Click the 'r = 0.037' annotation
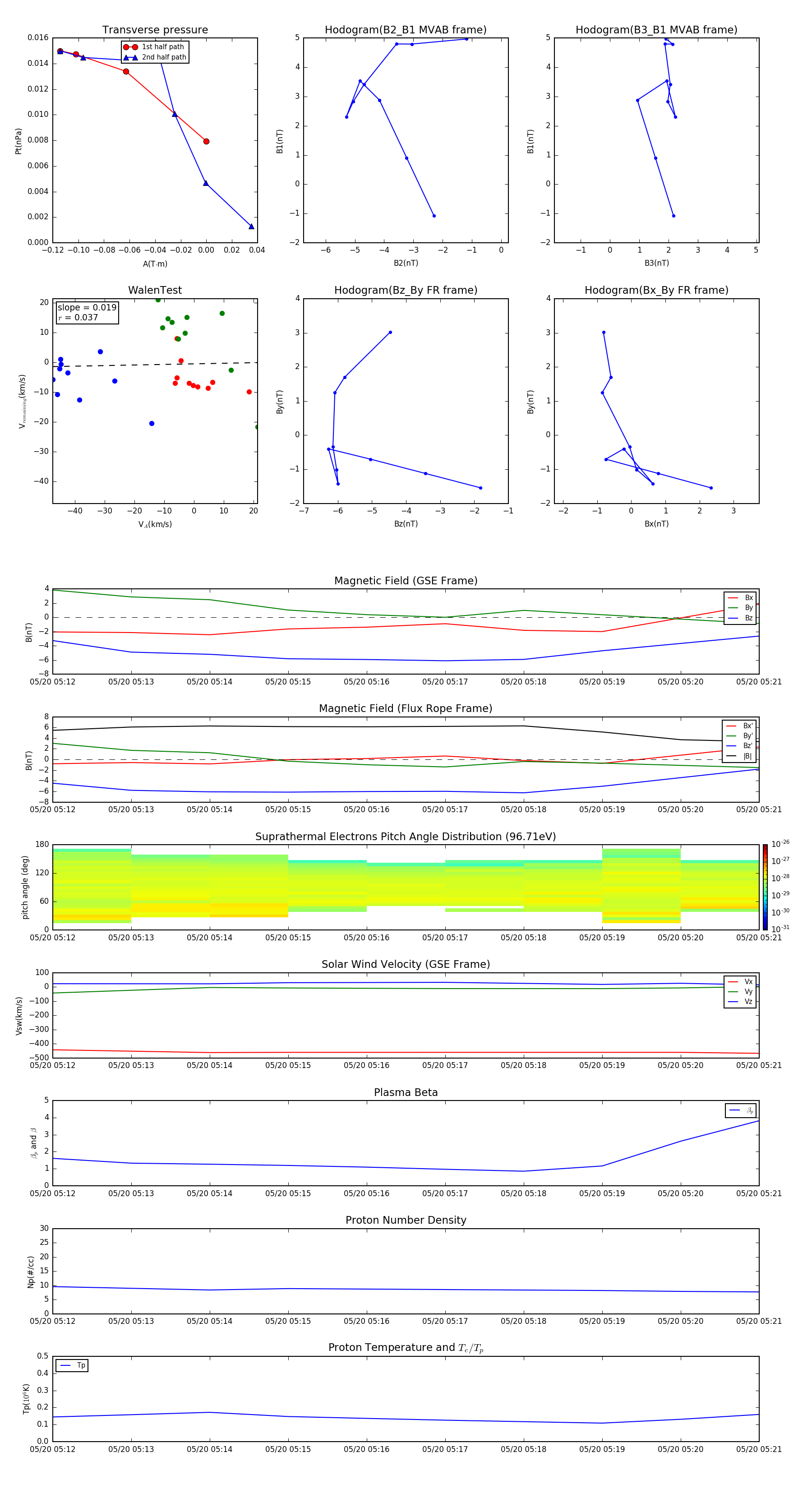 [x=78, y=318]
